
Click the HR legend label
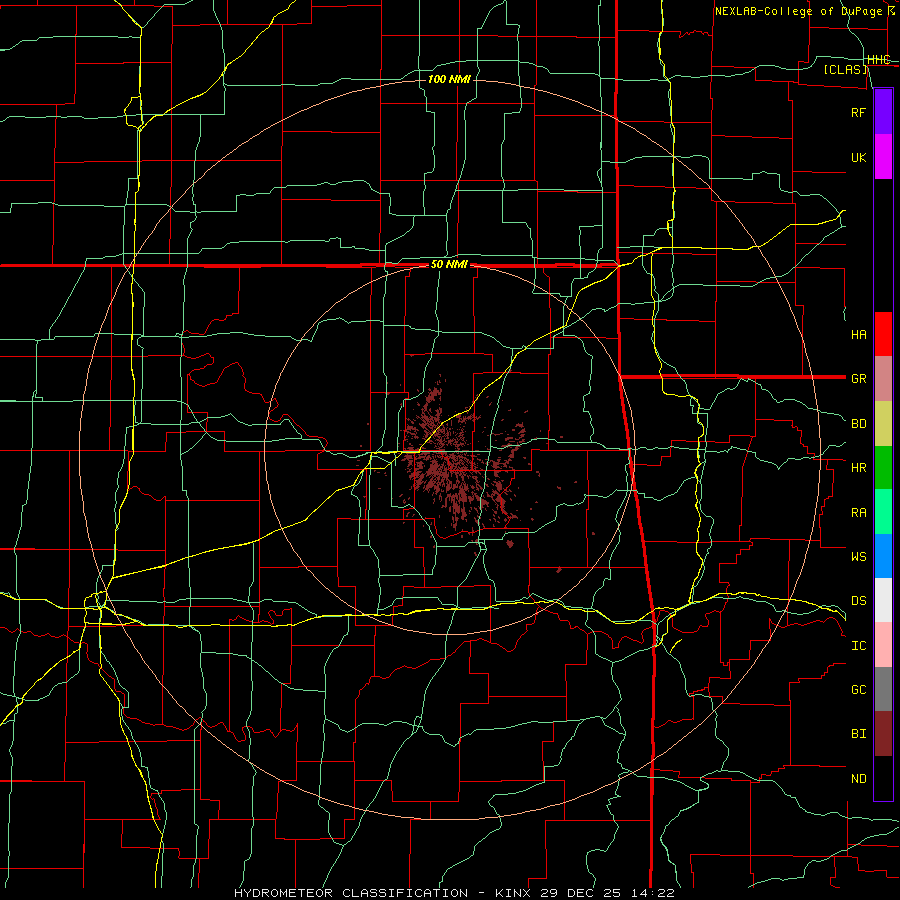pyautogui.click(x=858, y=468)
